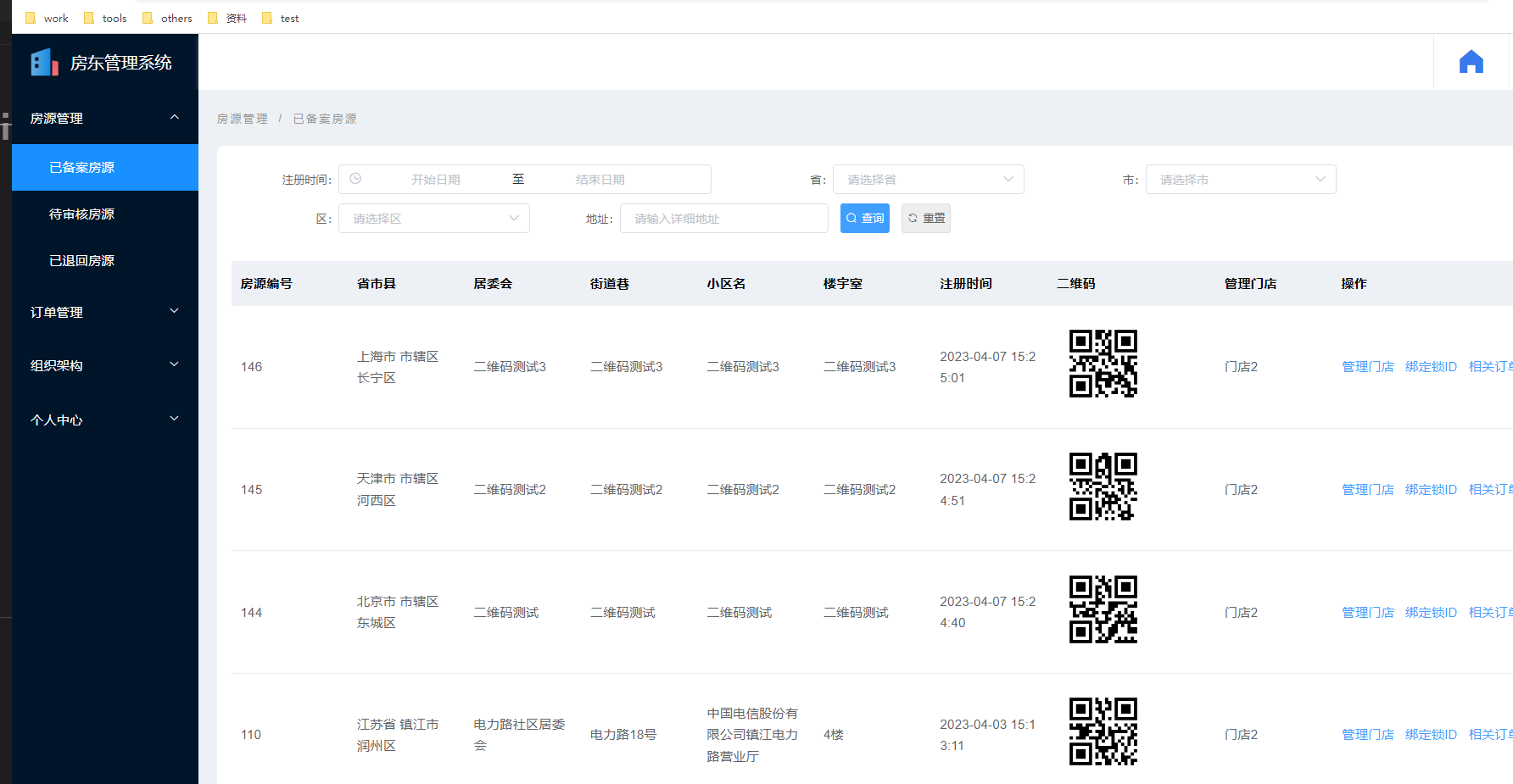Select 待审核房源 in sidebar

105,214
